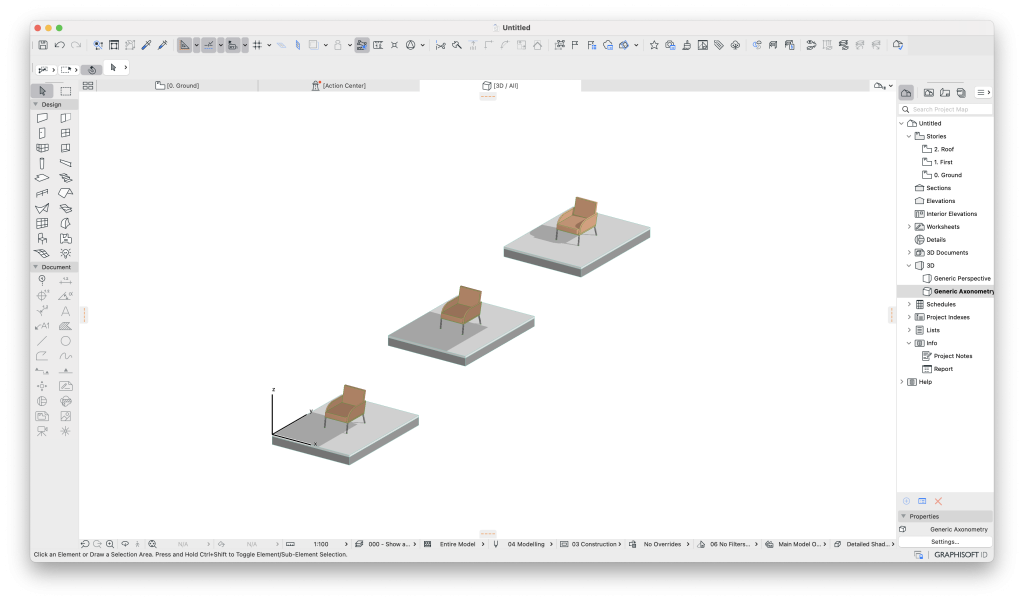Toggle the highlighted Suspend Groups button

point(361,45)
